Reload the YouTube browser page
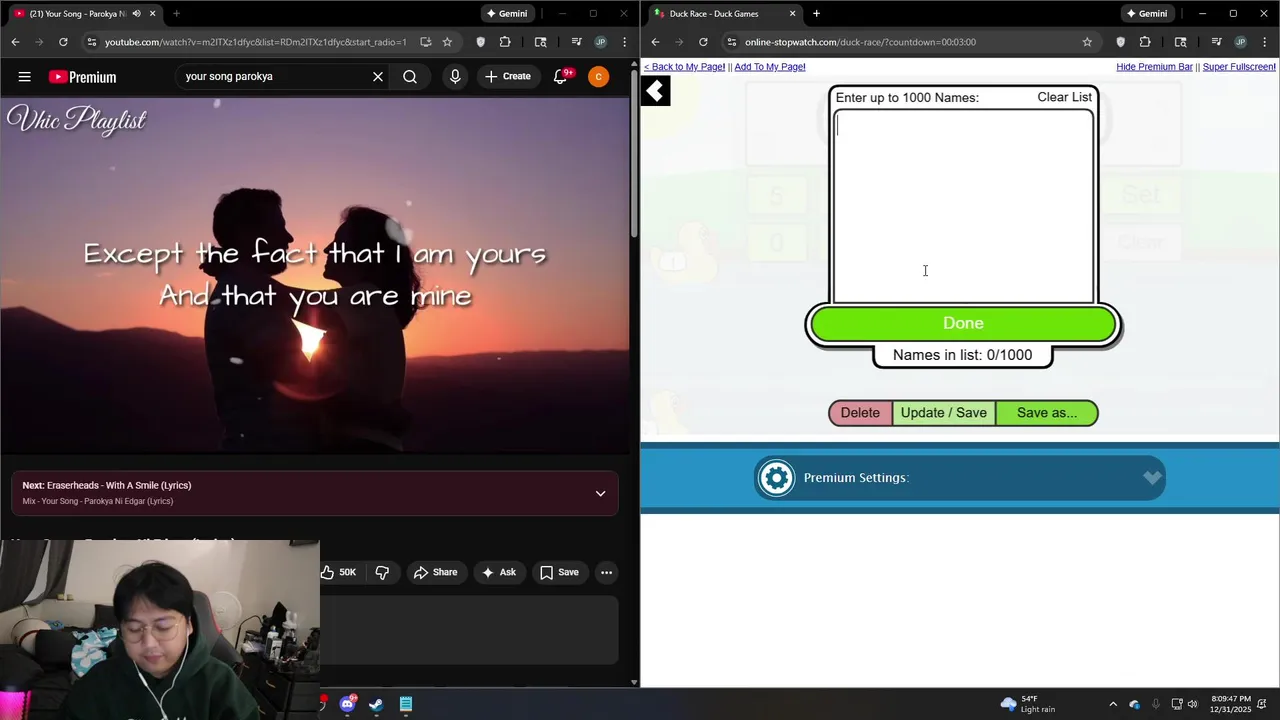This screenshot has height=720, width=1280. (x=63, y=42)
